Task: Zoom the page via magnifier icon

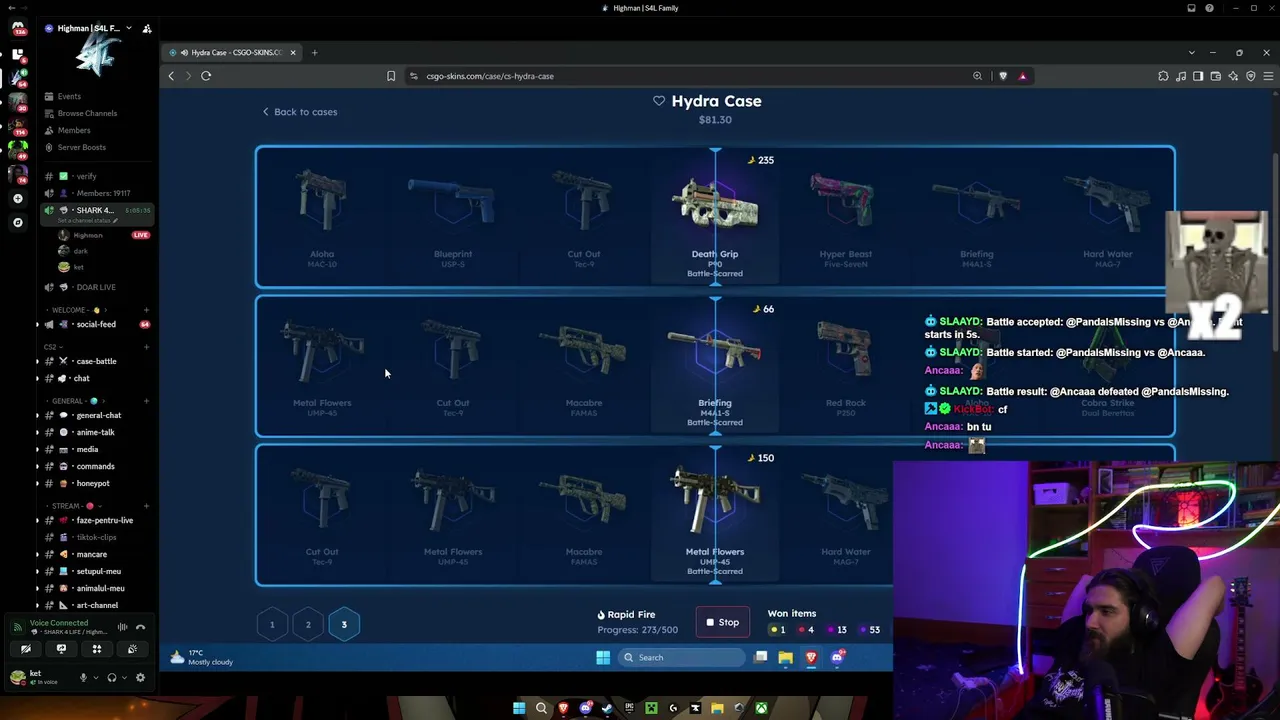Action: click(x=978, y=76)
